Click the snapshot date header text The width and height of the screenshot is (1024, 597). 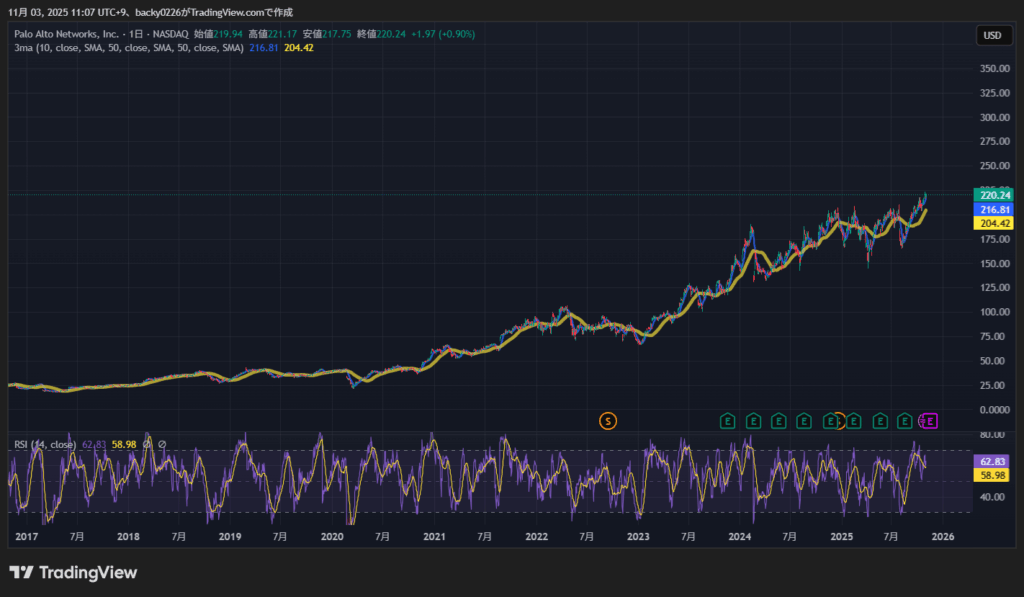[151, 12]
